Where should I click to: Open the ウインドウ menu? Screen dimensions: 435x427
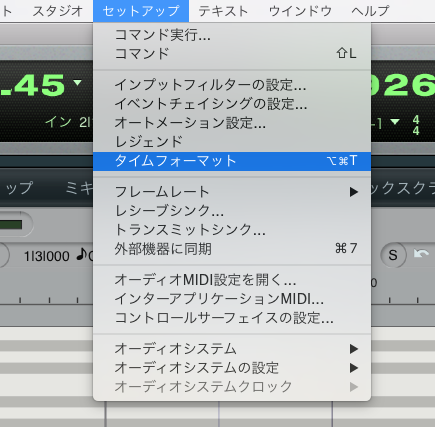pyautogui.click(x=300, y=11)
